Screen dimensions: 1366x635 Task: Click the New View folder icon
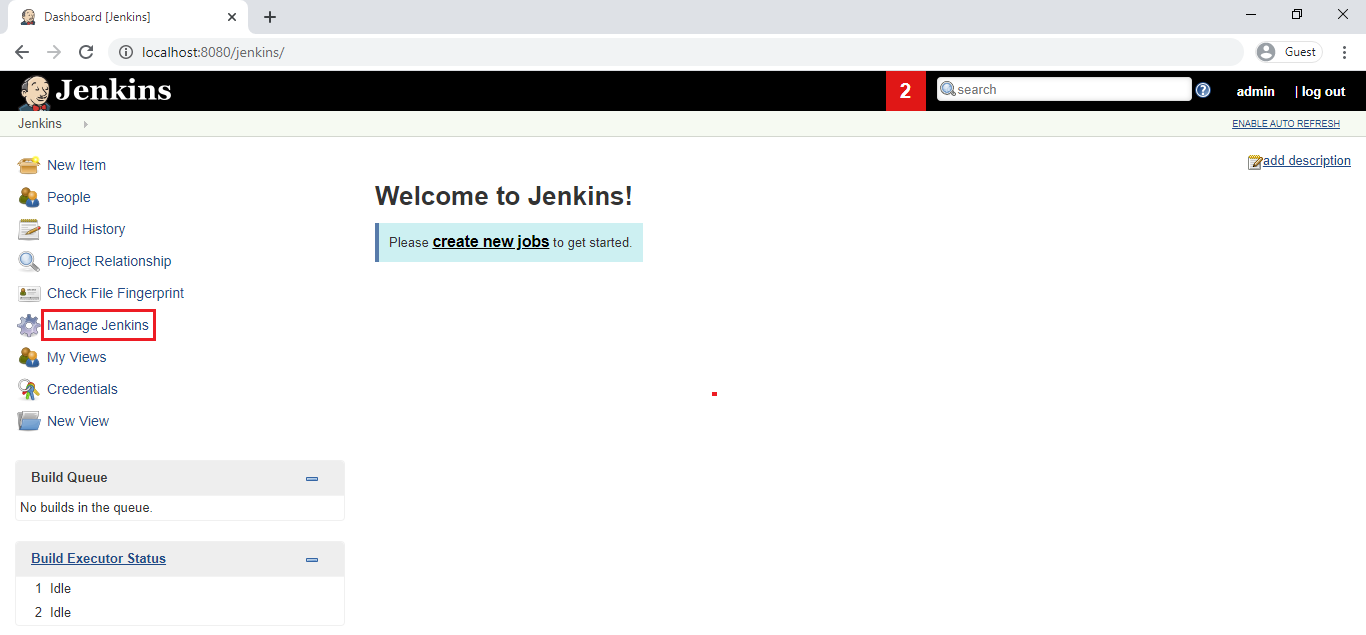(29, 421)
